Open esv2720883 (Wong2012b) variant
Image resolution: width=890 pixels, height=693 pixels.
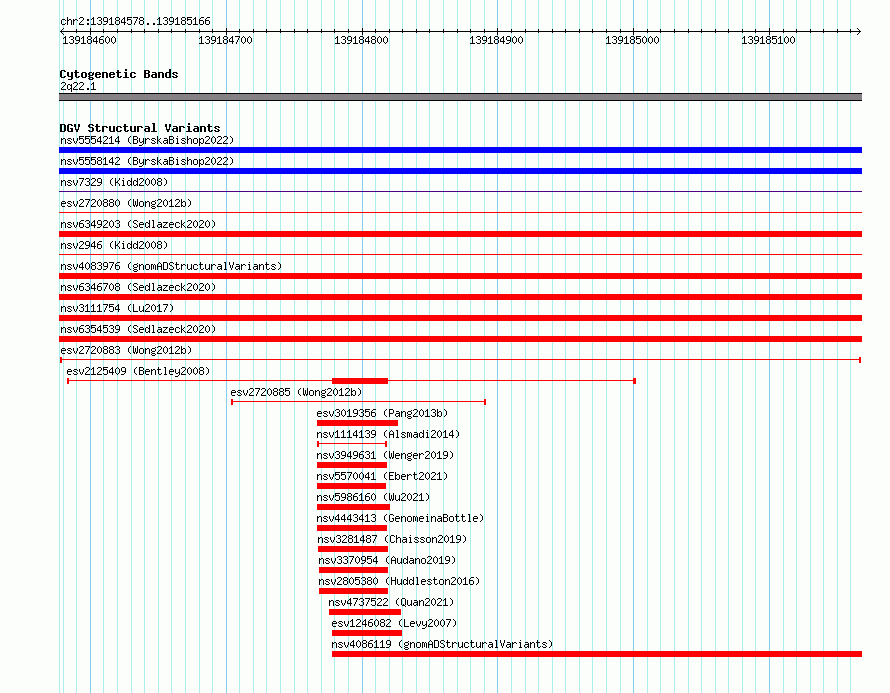point(126,350)
